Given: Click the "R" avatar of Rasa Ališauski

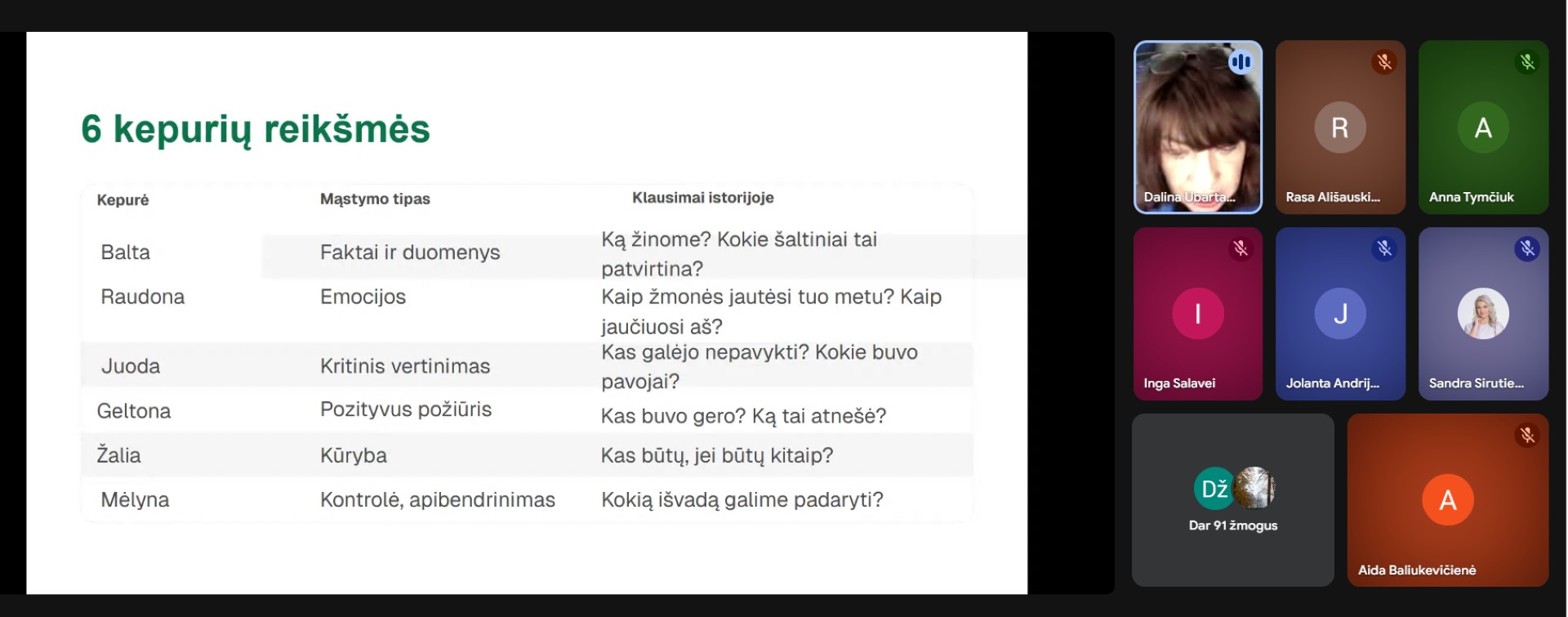Looking at the screenshot, I should coord(1340,127).
